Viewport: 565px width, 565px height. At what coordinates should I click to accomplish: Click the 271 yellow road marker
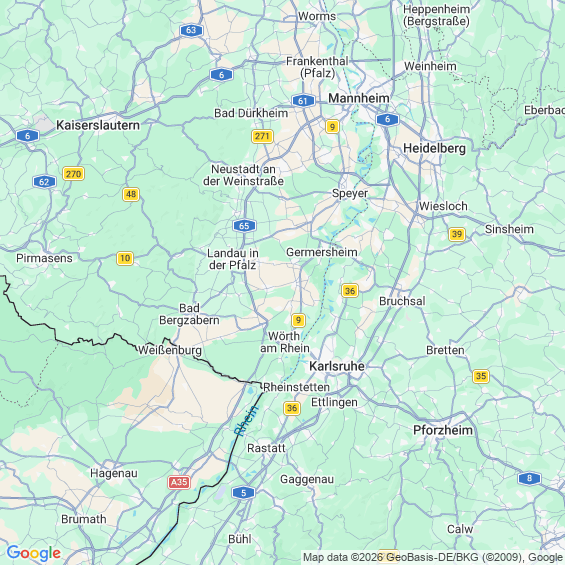pos(262,136)
